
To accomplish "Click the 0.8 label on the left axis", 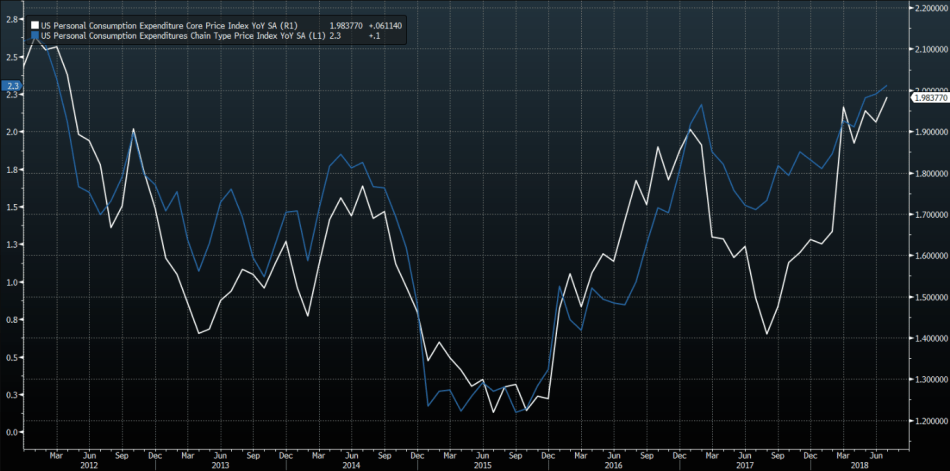I will click(11, 320).
